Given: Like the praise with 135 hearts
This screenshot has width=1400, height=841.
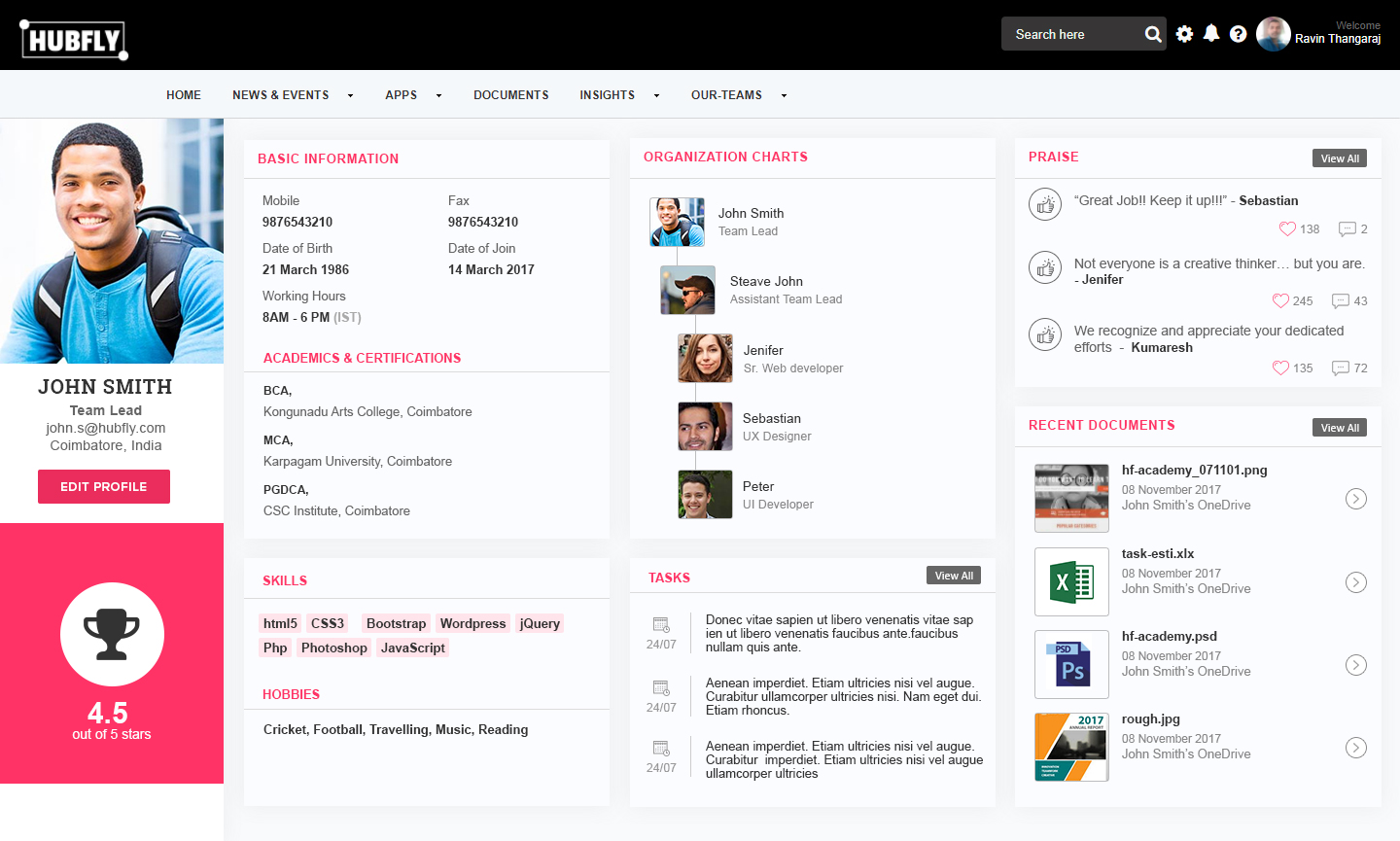Looking at the screenshot, I should (1280, 368).
